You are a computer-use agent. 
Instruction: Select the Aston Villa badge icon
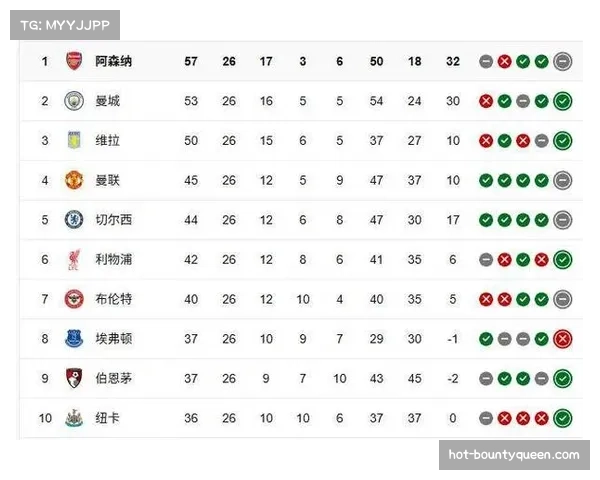[x=75, y=140]
